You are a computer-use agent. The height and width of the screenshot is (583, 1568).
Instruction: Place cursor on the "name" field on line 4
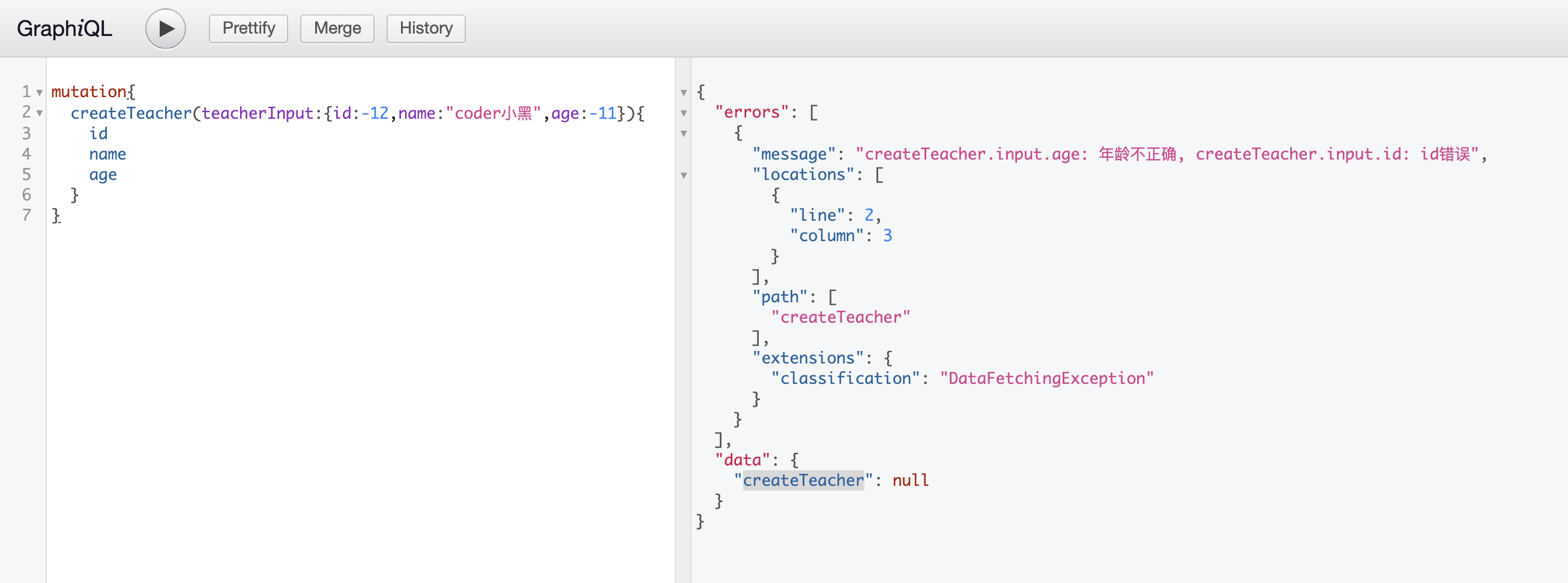(x=107, y=154)
